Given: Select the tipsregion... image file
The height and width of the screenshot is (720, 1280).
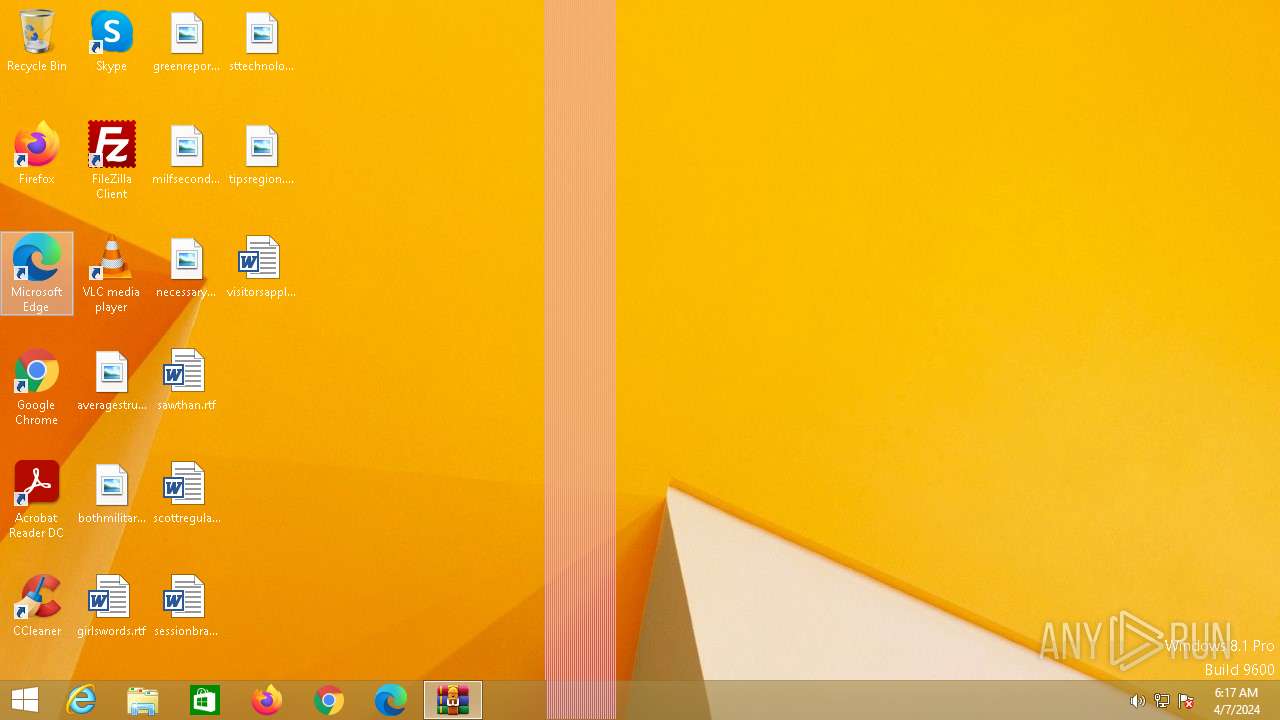Looking at the screenshot, I should point(261,154).
